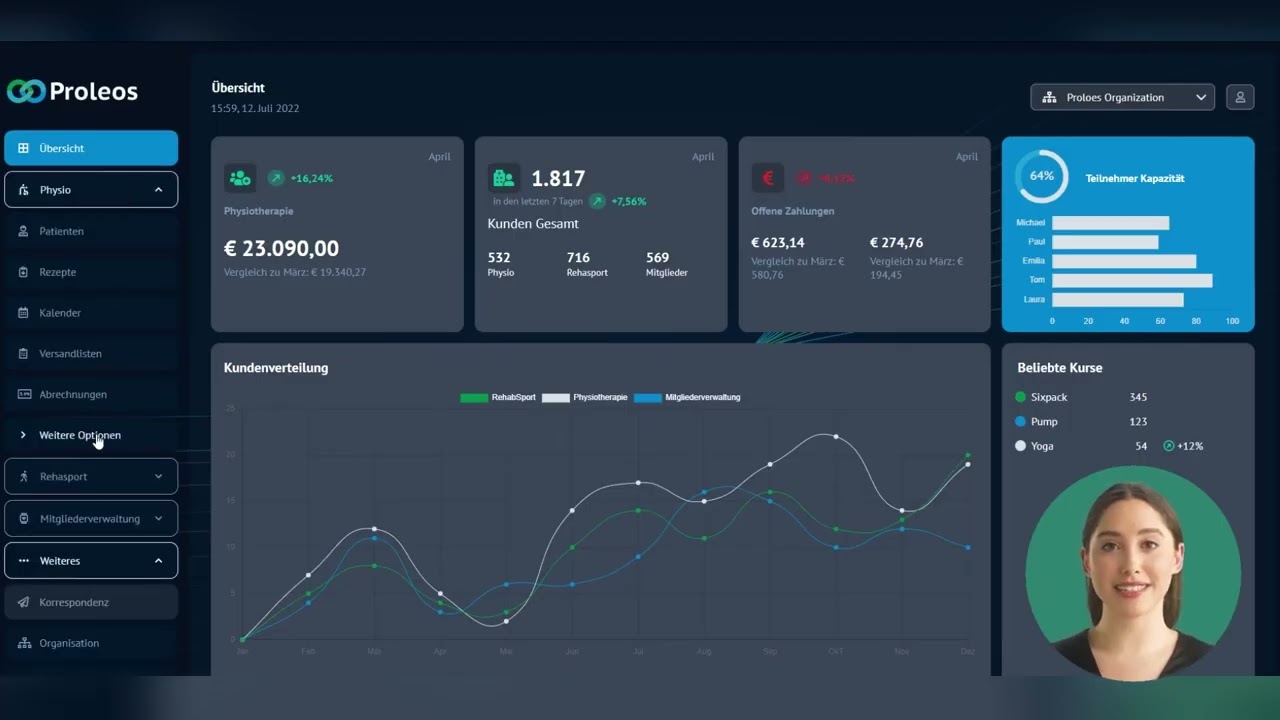The image size is (1280, 720).
Task: Click the Physio section icon
Action: [x=24, y=190]
